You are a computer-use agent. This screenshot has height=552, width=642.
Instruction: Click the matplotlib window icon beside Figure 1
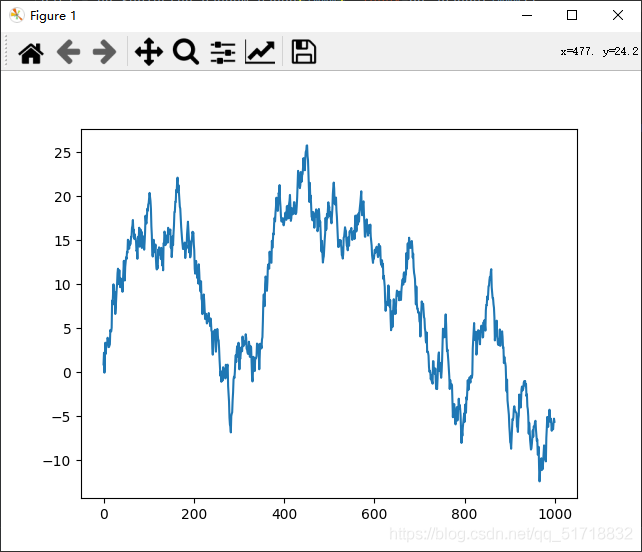click(17, 16)
